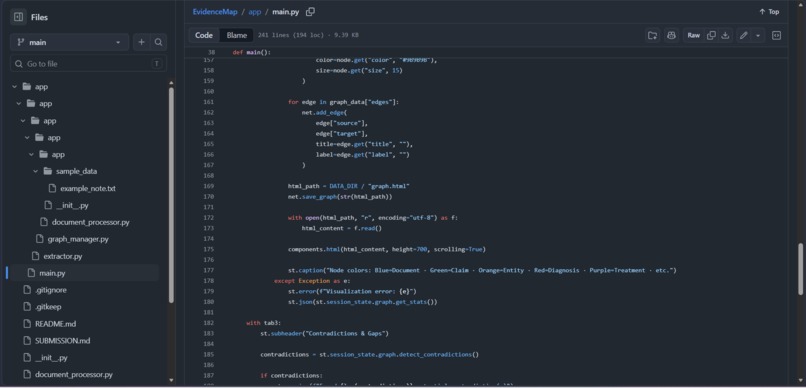Click the file icon beside README.md
Viewport: 806px width, 388px height.
pyautogui.click(x=27, y=324)
